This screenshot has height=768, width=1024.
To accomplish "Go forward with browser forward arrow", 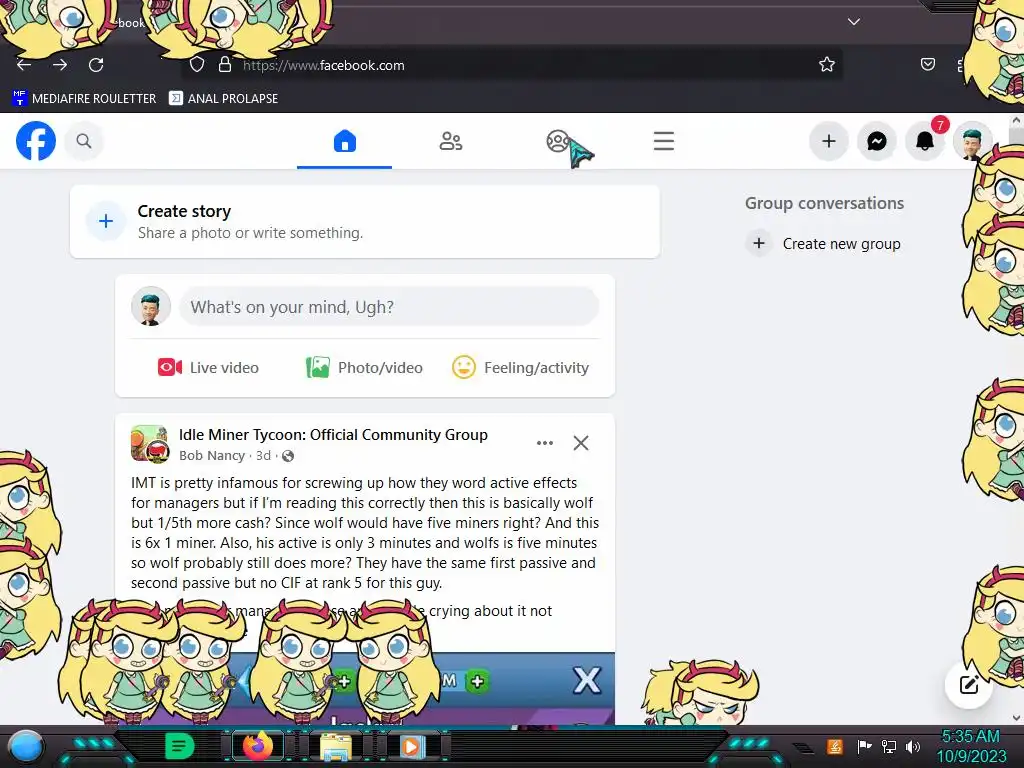I will [60, 65].
